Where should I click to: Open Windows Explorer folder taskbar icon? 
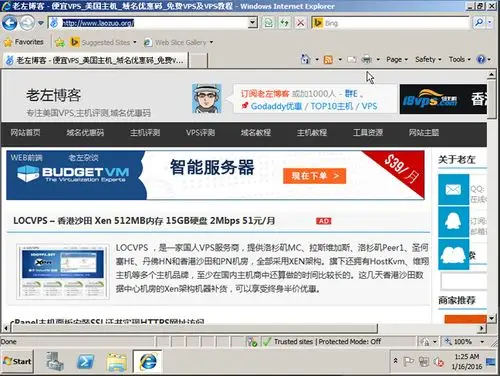[116, 362]
